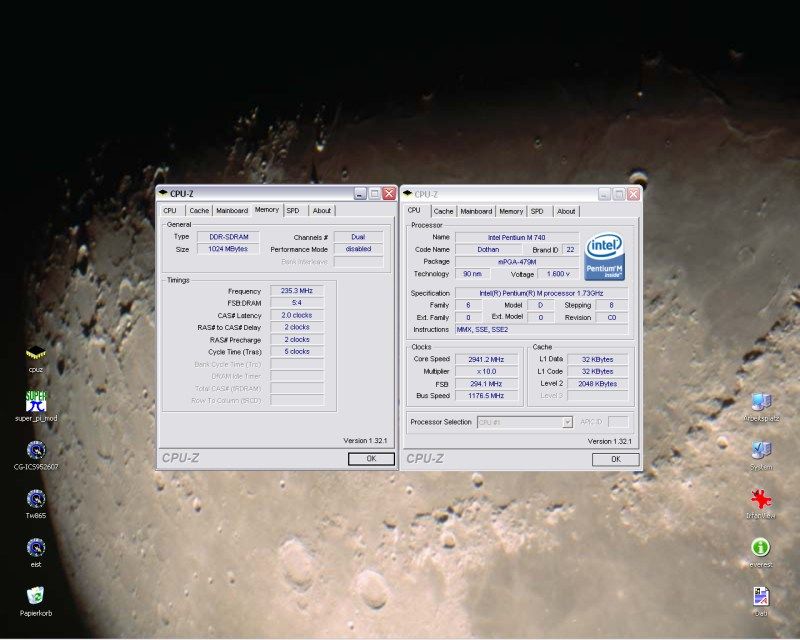Open About tab in right CPU-Z window
This screenshot has height=640, width=800.
click(x=566, y=211)
